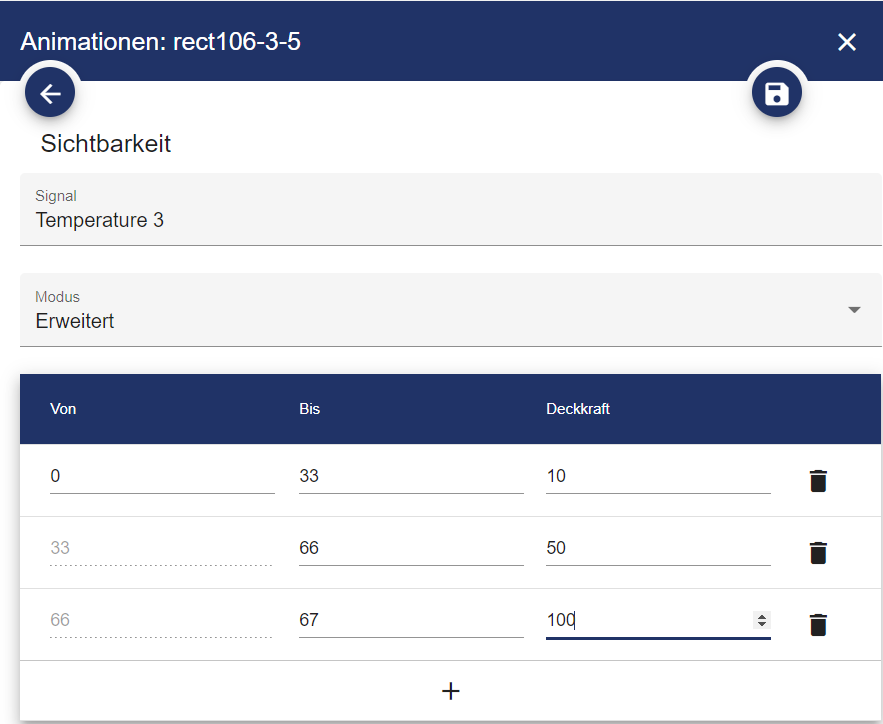Viewport: 883px width, 724px height.
Task: Click the Von field containing 0
Action: pyautogui.click(x=162, y=477)
